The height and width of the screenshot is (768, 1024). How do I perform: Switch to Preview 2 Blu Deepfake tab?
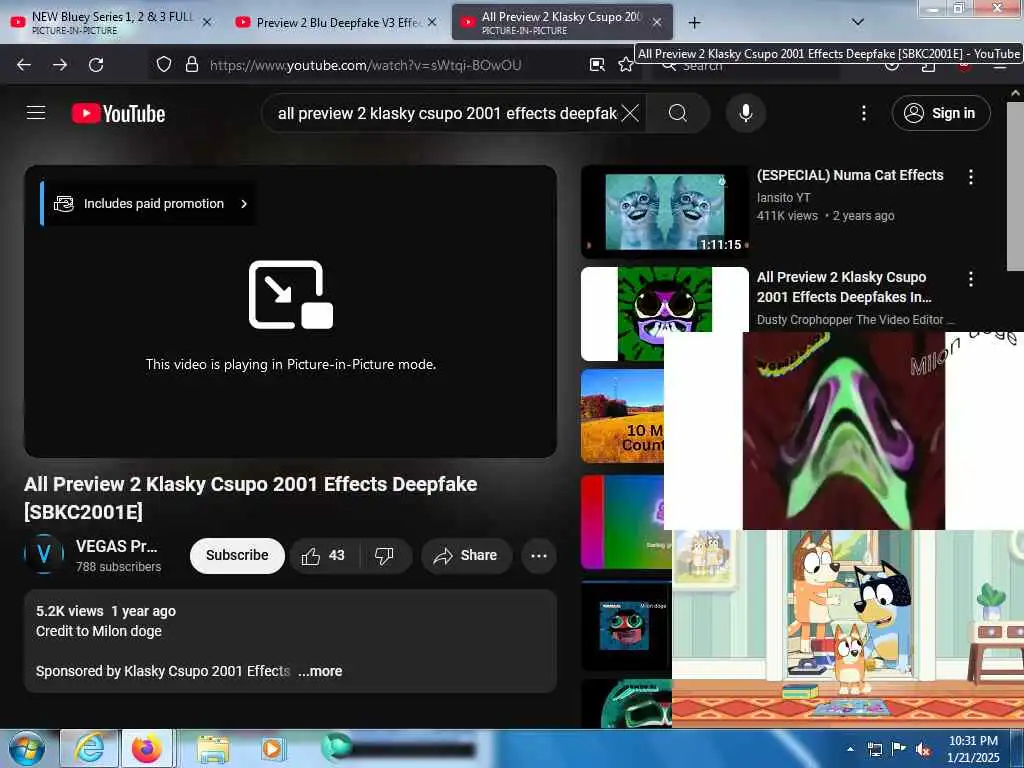(x=336, y=22)
